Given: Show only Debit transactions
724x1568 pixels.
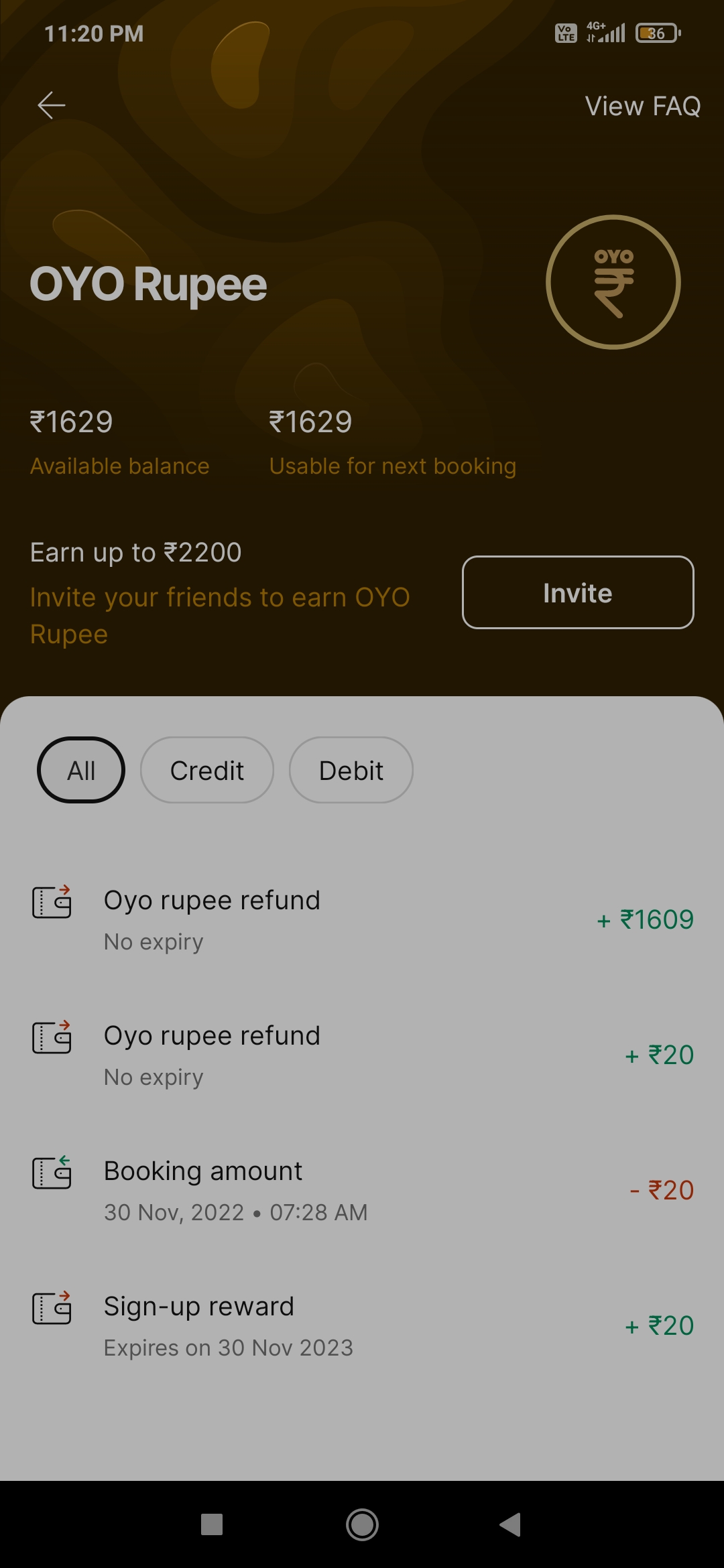Looking at the screenshot, I should click(351, 770).
